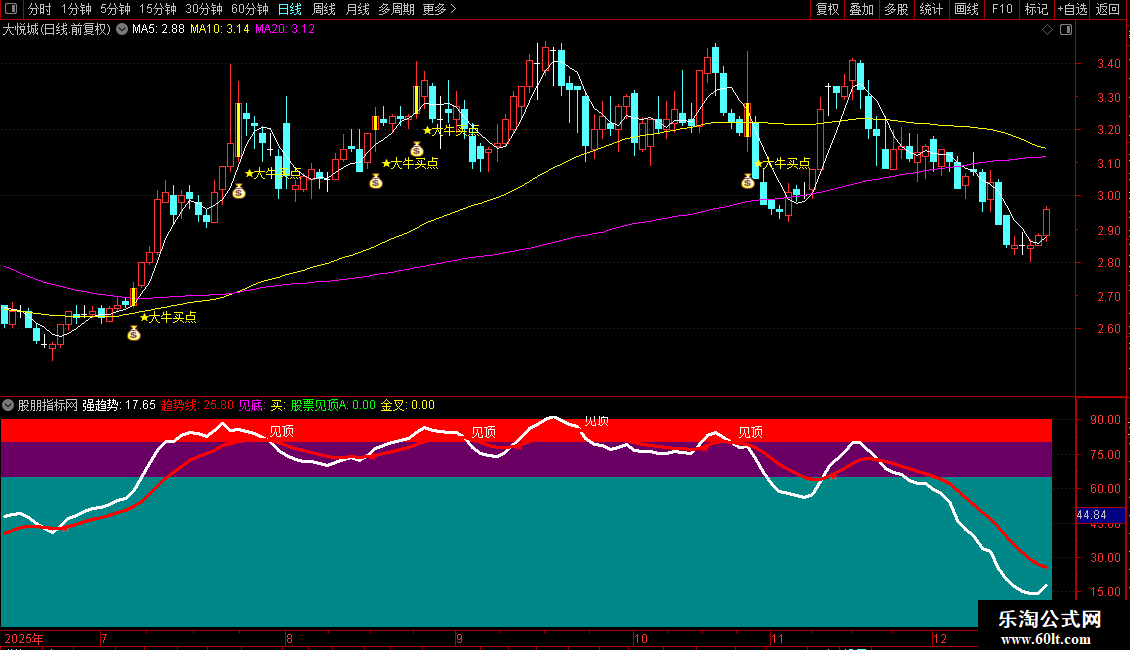Viewport: 1130px width, 650px height.
Task: Click the money bag icon in early July
Action: coord(133,333)
